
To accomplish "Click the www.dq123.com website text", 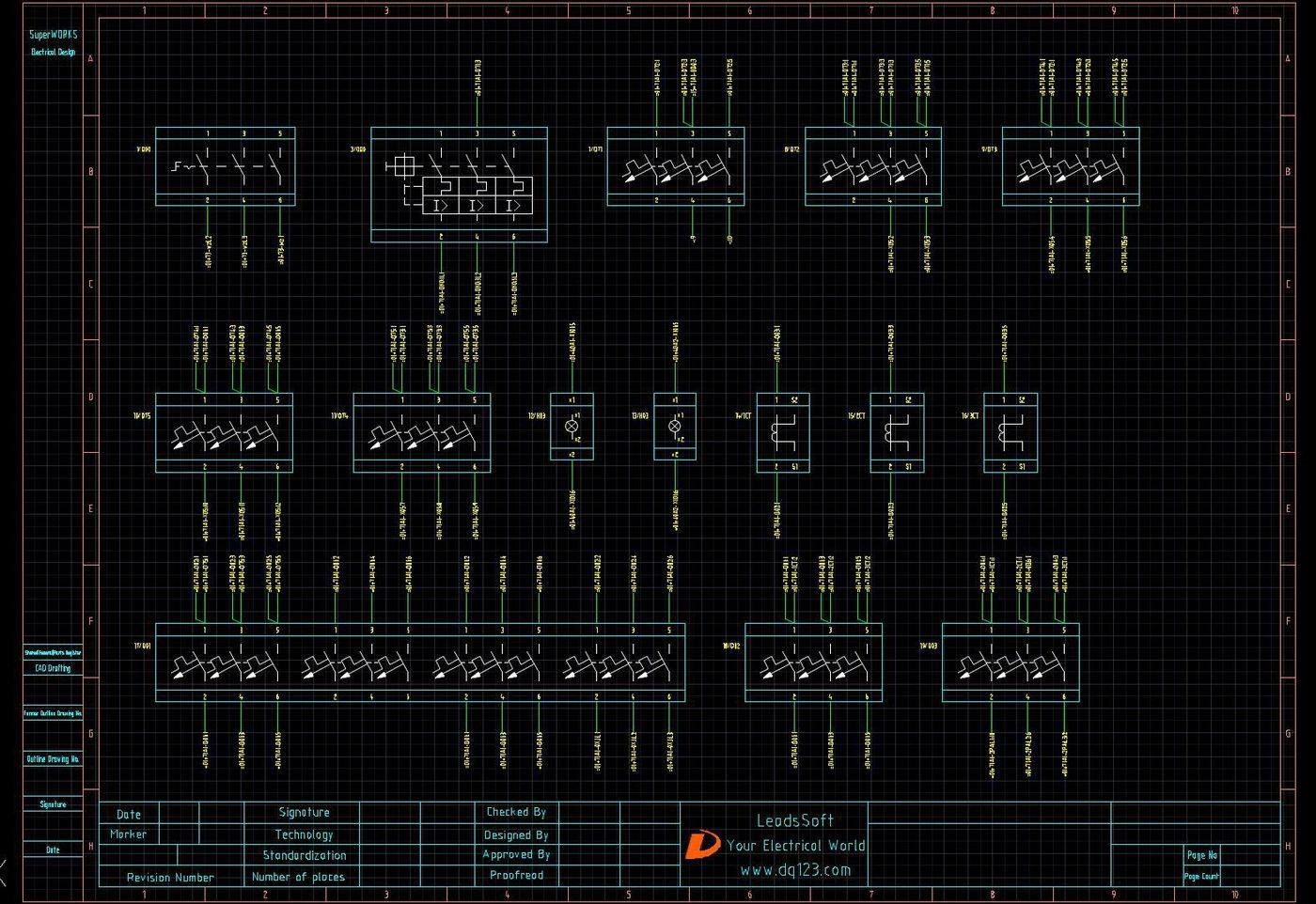I will [795, 870].
